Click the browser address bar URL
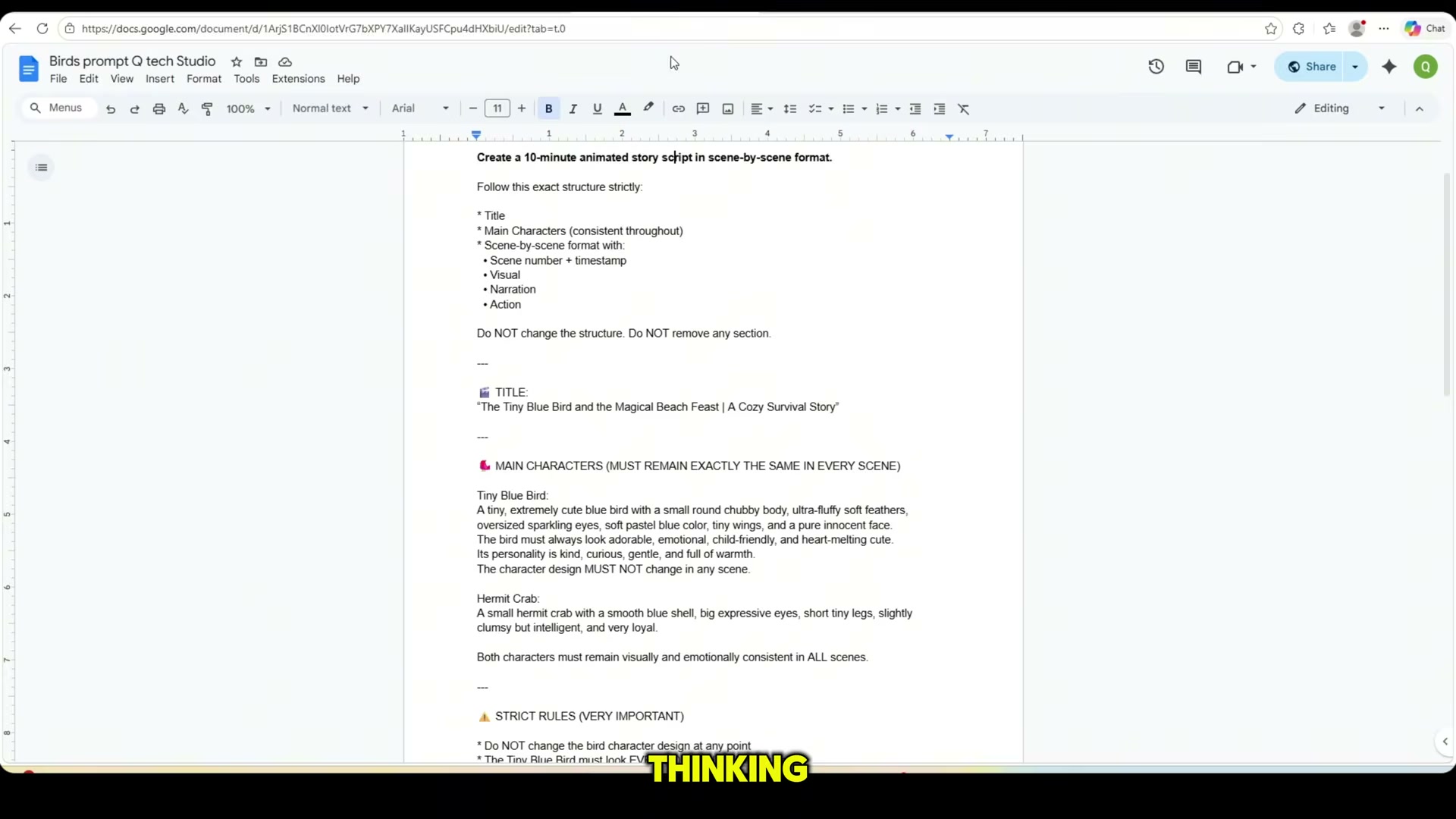 (323, 29)
